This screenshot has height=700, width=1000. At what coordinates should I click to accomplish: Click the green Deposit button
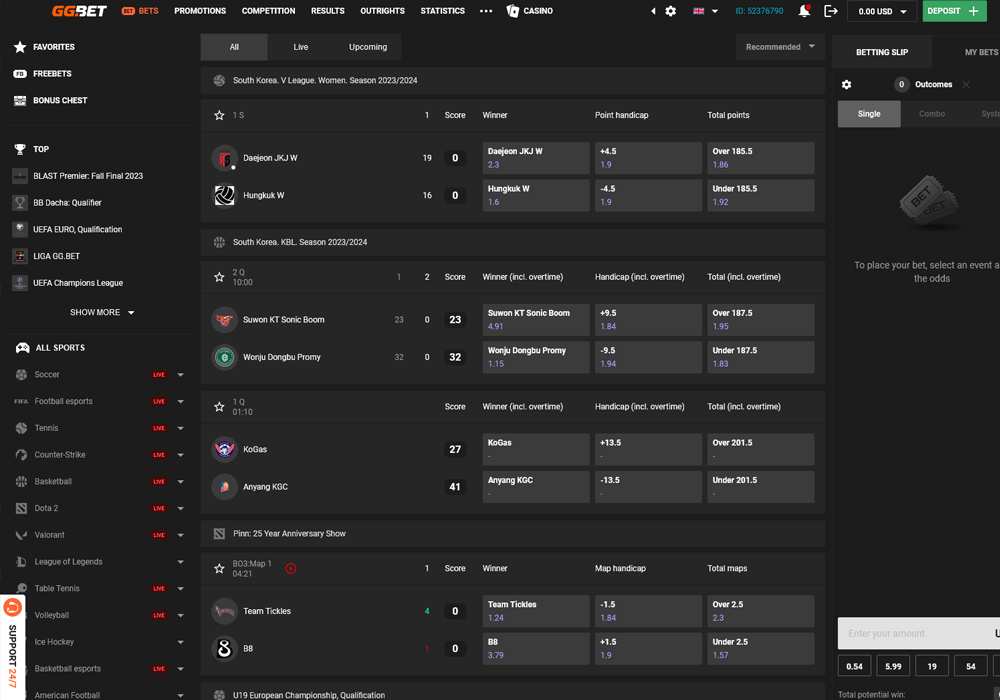(953, 11)
